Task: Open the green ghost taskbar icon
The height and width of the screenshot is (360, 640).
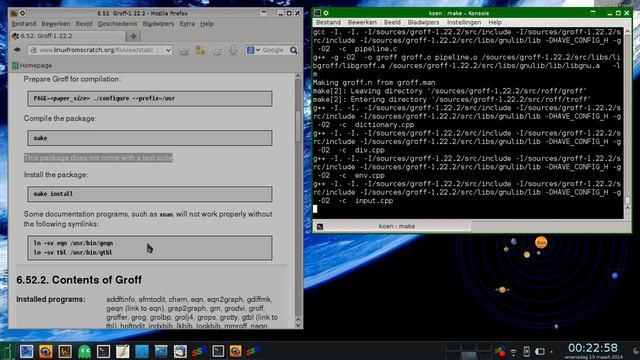Action: [84, 351]
